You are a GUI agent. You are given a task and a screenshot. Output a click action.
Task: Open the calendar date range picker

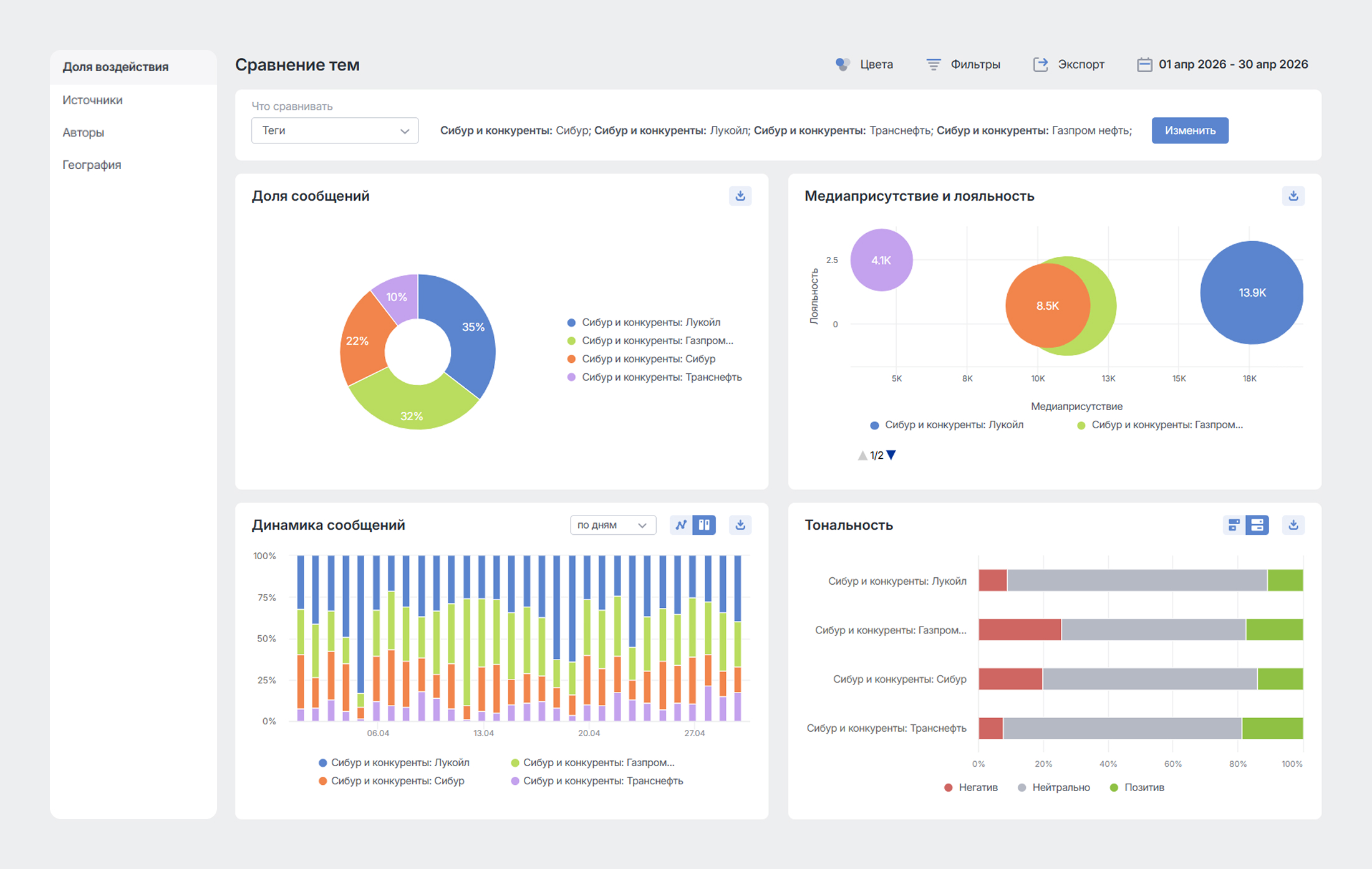[1222, 64]
